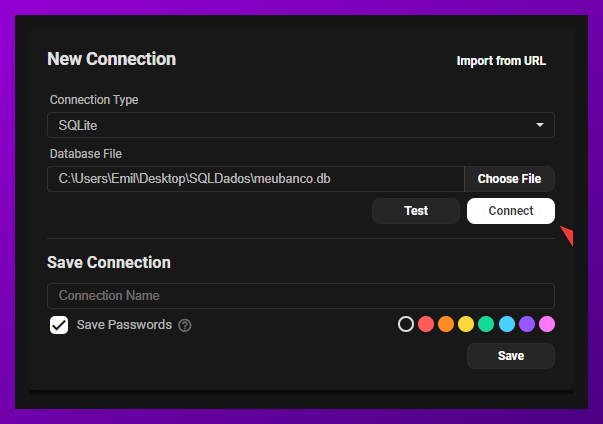Viewport: 603px width, 424px height.
Task: Click the Save Passwords label text
Action: click(x=124, y=325)
